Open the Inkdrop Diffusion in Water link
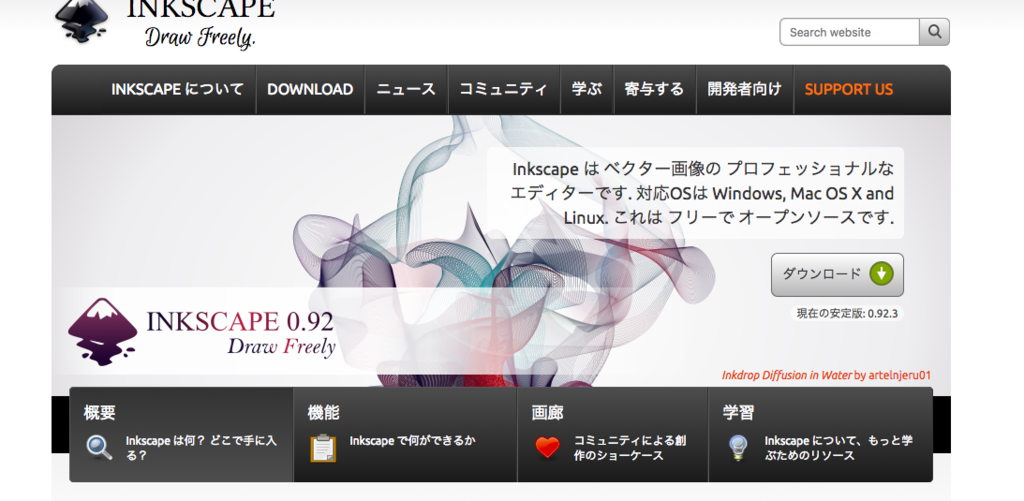Image resolution: width=1024 pixels, height=501 pixels. (786, 376)
